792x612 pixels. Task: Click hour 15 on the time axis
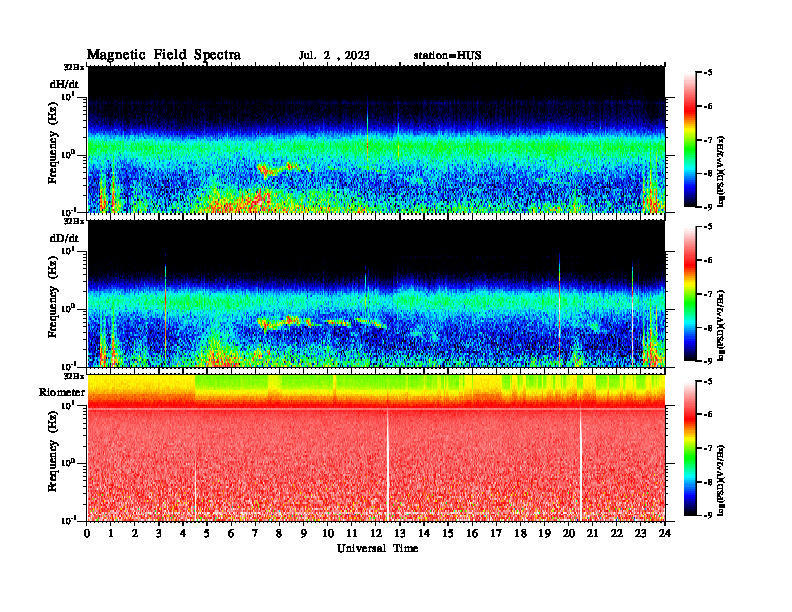coord(448,534)
